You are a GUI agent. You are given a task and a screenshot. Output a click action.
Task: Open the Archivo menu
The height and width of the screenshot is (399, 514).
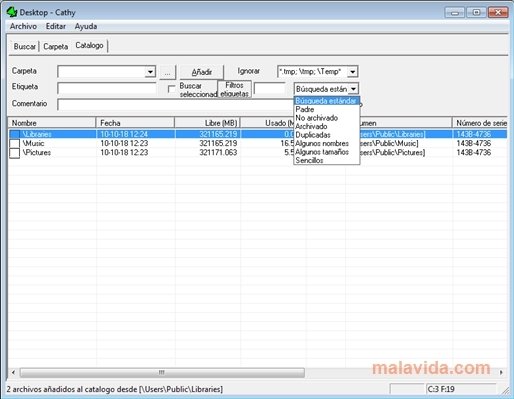pyautogui.click(x=23, y=26)
